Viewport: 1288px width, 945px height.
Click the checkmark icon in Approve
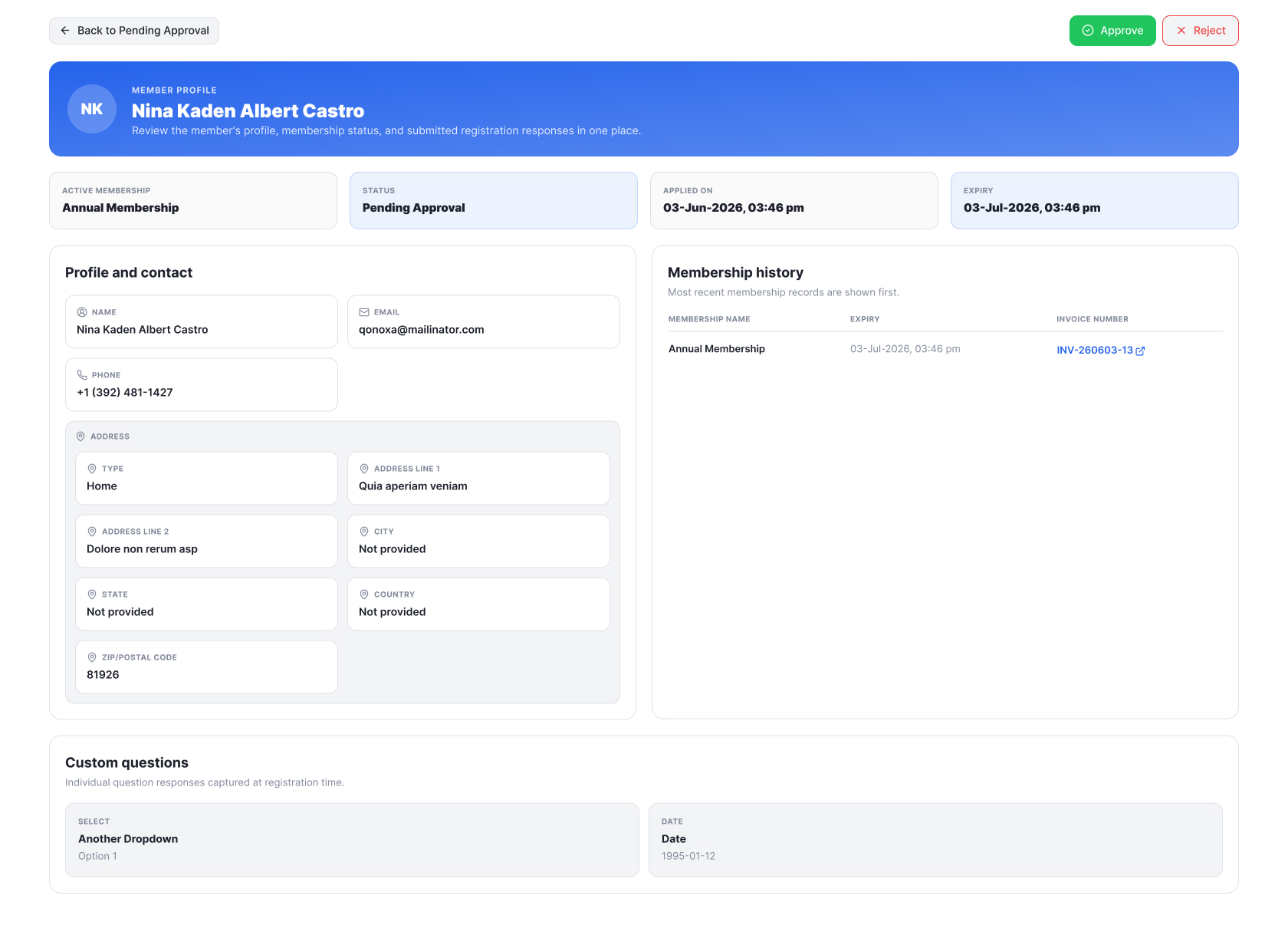(x=1088, y=31)
